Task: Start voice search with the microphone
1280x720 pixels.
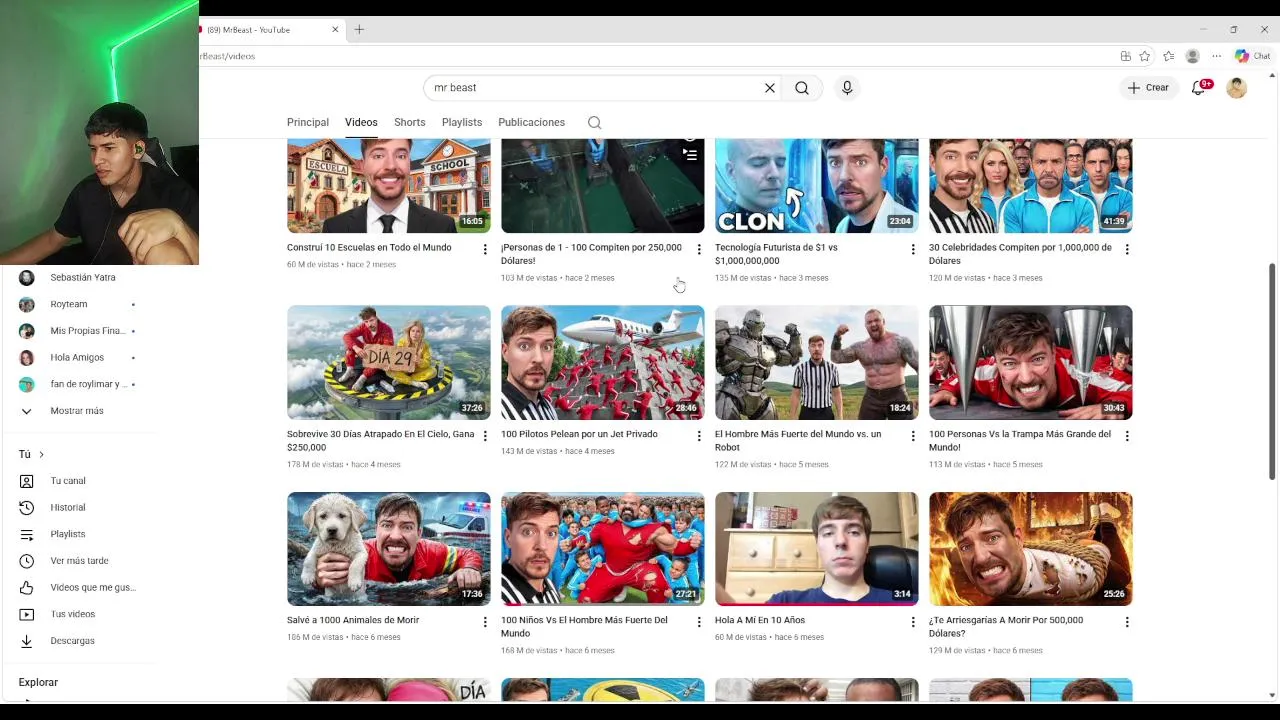Action: point(847,88)
